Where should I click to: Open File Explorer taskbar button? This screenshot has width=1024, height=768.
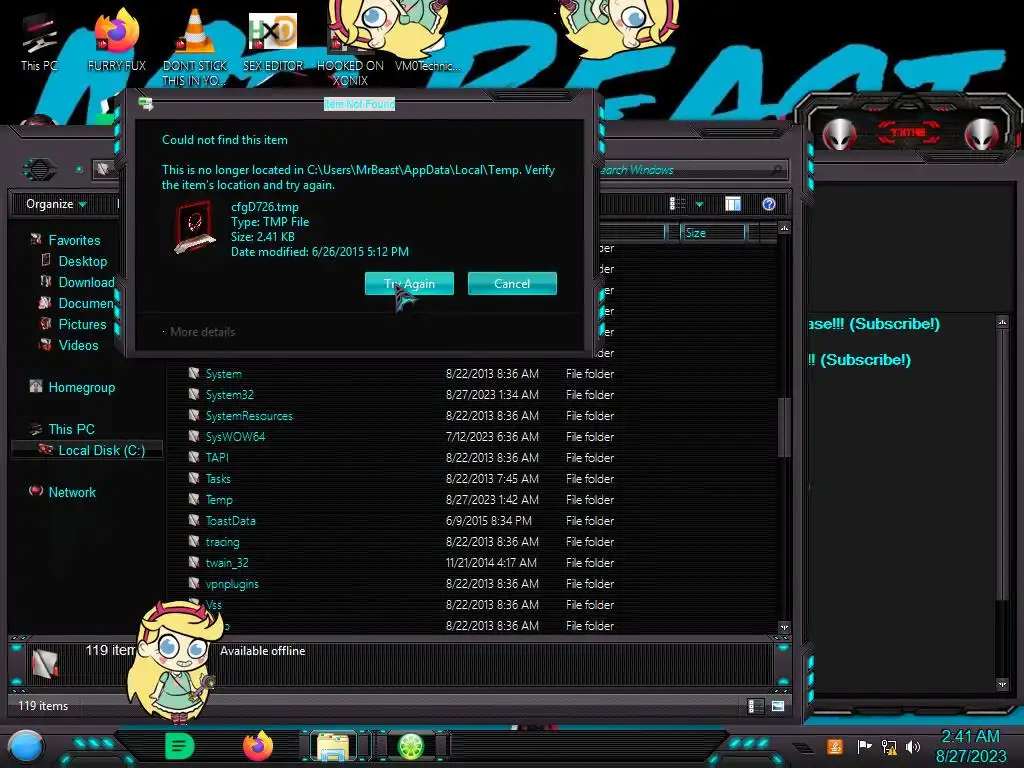[x=332, y=746]
